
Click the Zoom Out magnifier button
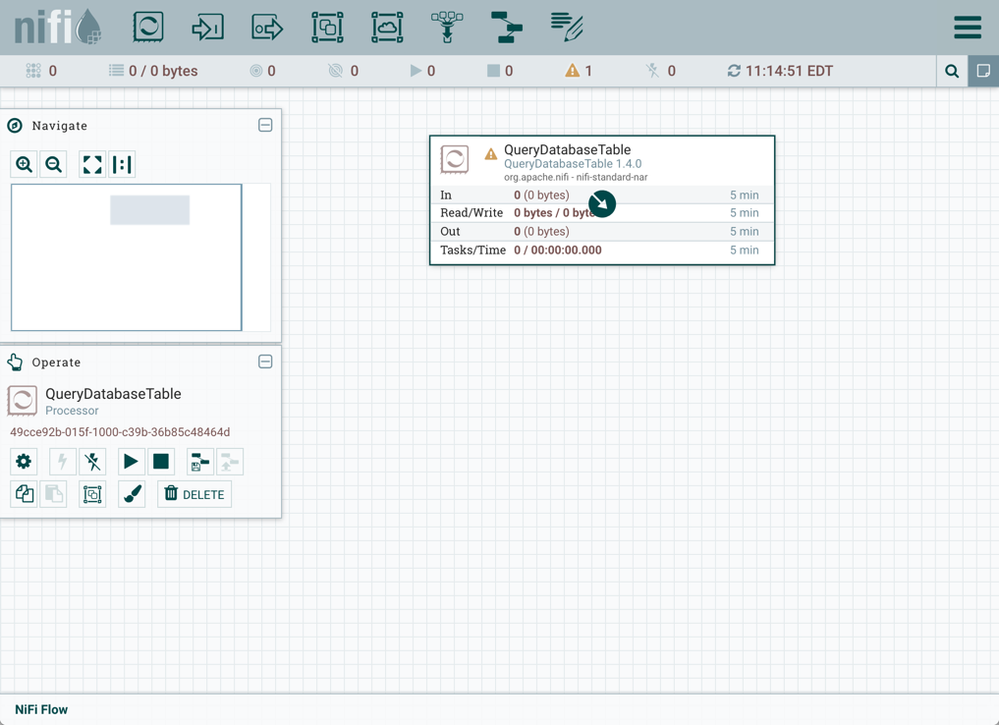(54, 165)
